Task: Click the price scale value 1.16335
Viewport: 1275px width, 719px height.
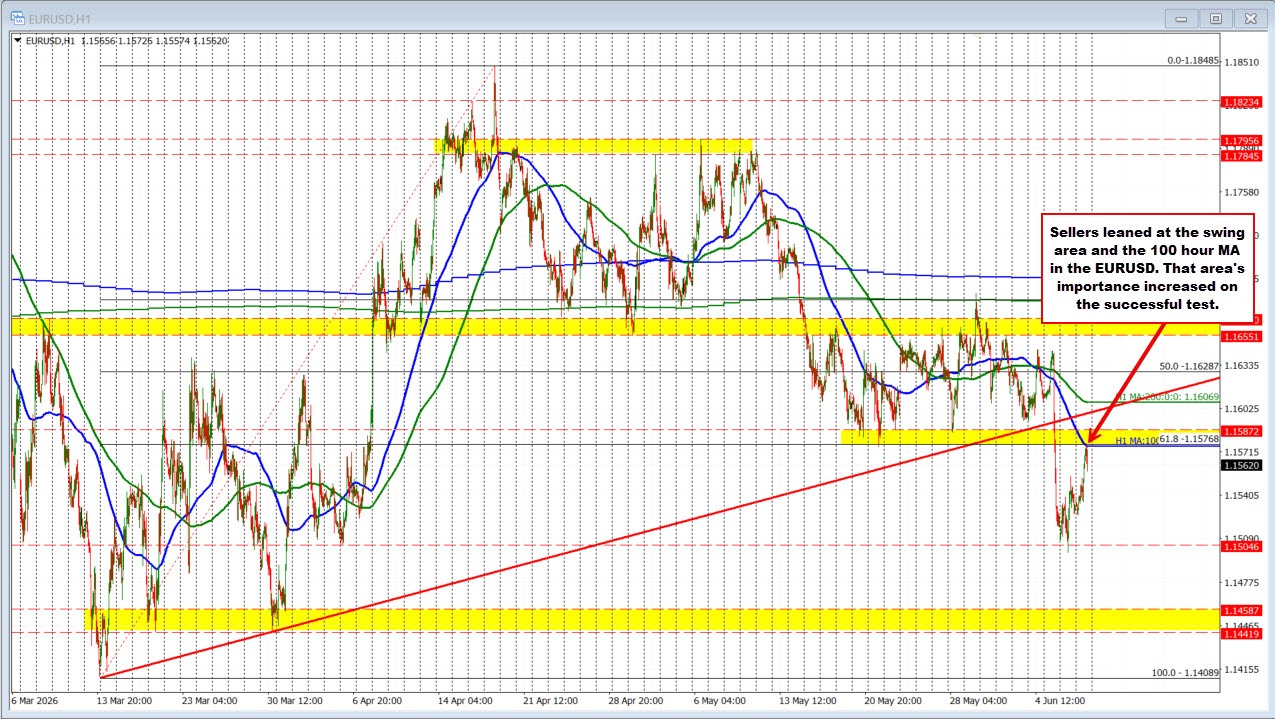Action: coord(1243,366)
